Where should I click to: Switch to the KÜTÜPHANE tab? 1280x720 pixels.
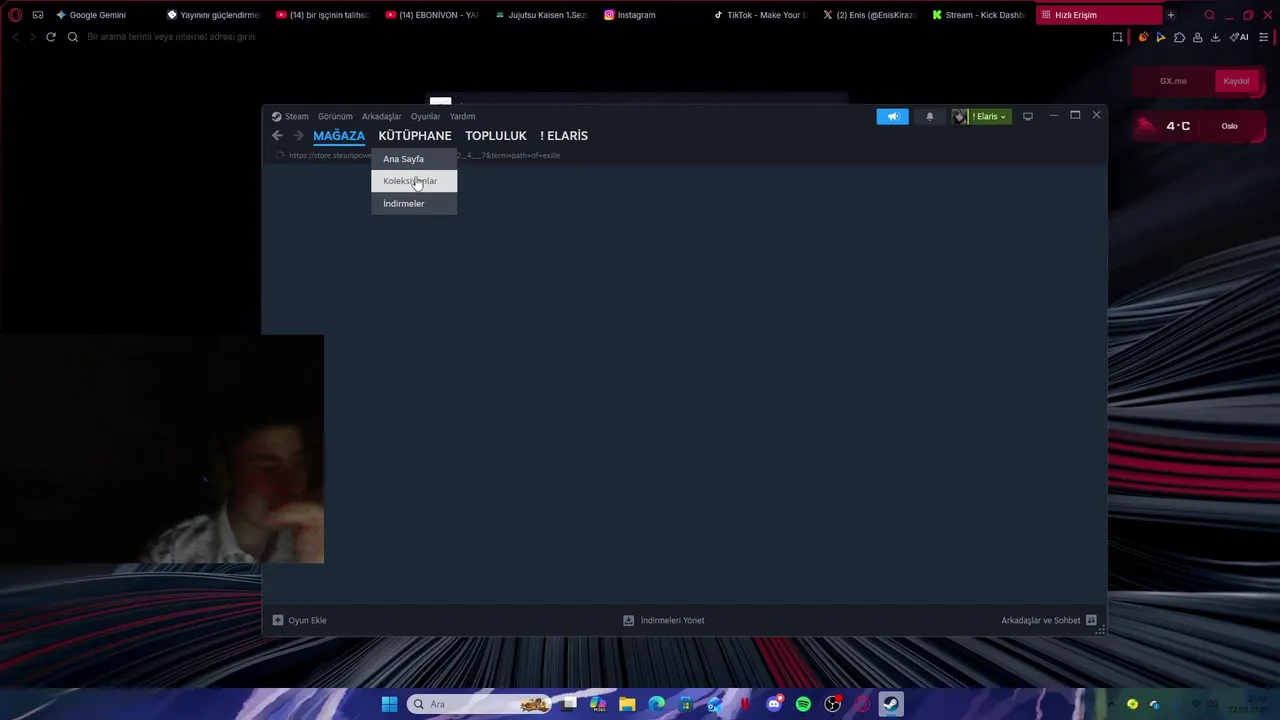[415, 135]
